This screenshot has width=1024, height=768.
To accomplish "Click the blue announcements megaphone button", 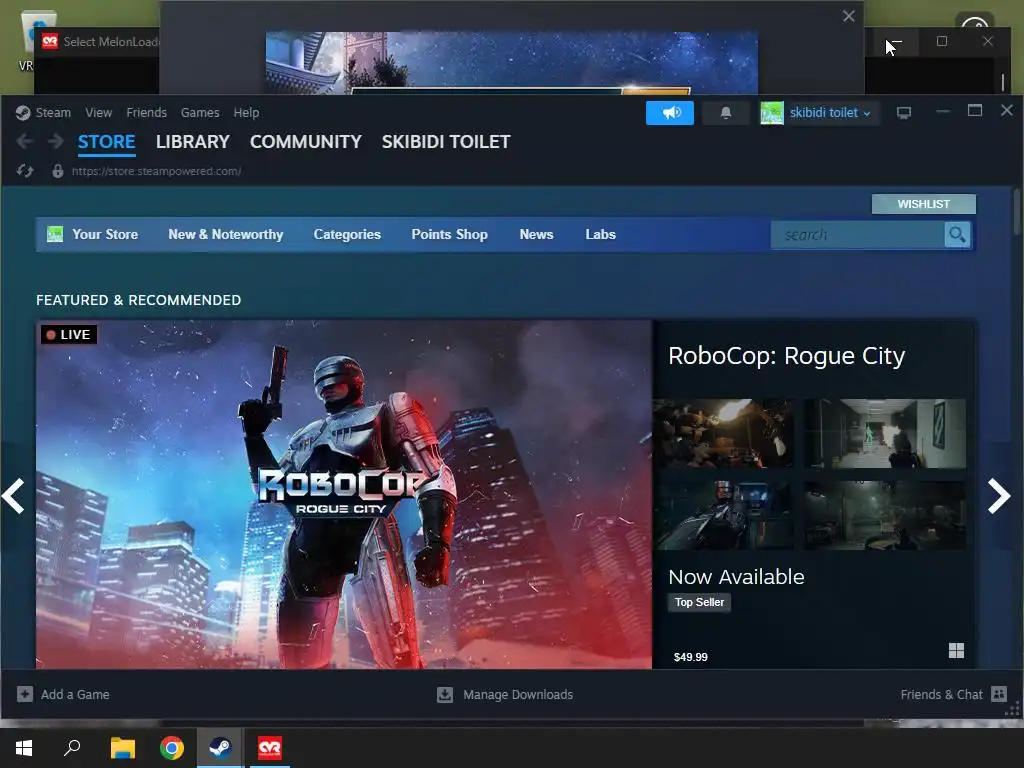I will point(670,113).
